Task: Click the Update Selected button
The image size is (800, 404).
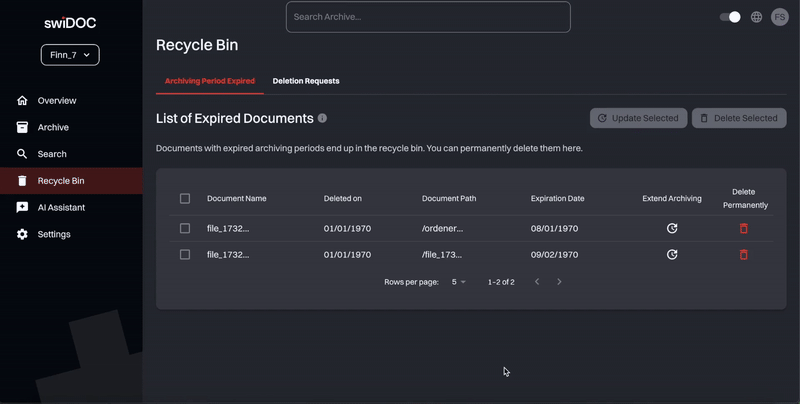Action: pos(638,118)
